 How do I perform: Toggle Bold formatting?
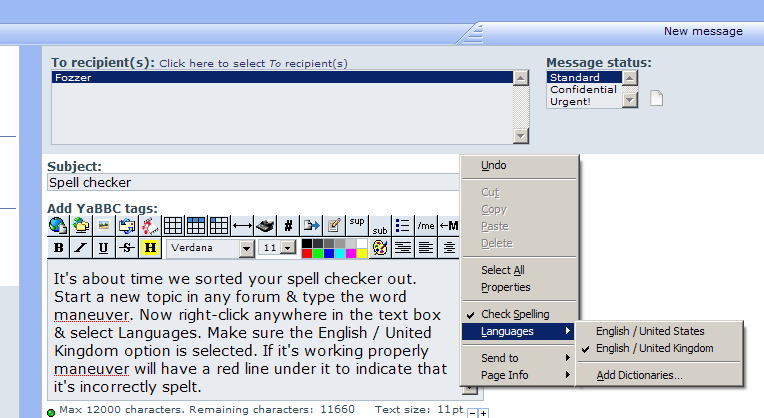tap(58, 247)
